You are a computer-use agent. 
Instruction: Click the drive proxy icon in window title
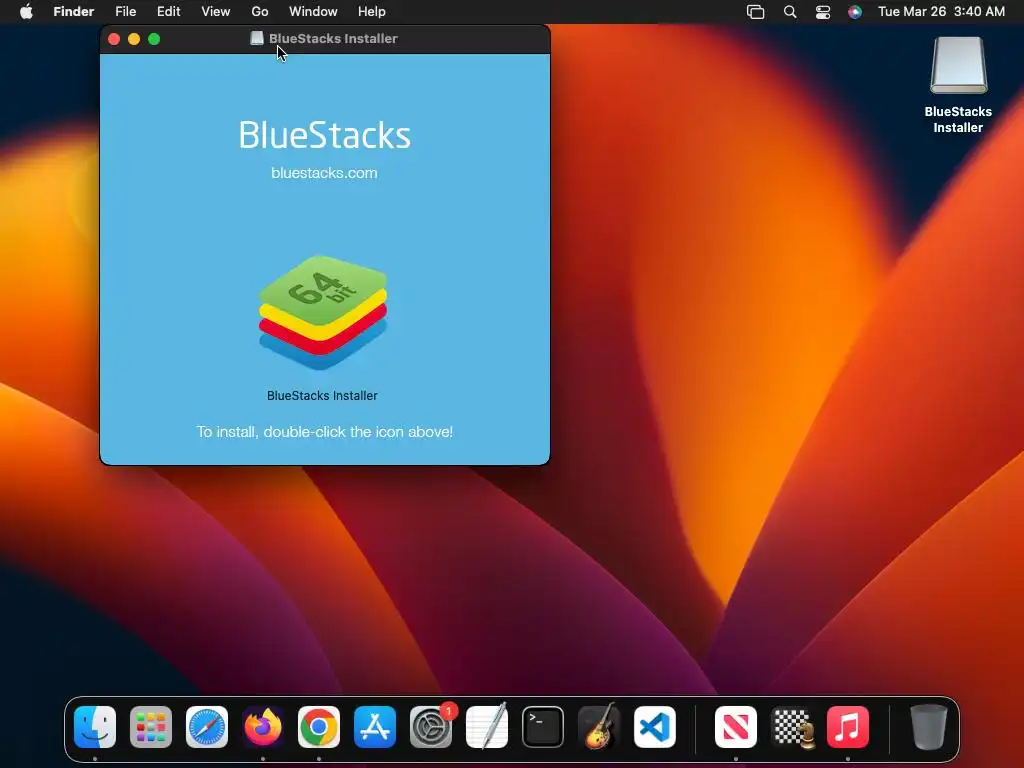[x=257, y=39]
